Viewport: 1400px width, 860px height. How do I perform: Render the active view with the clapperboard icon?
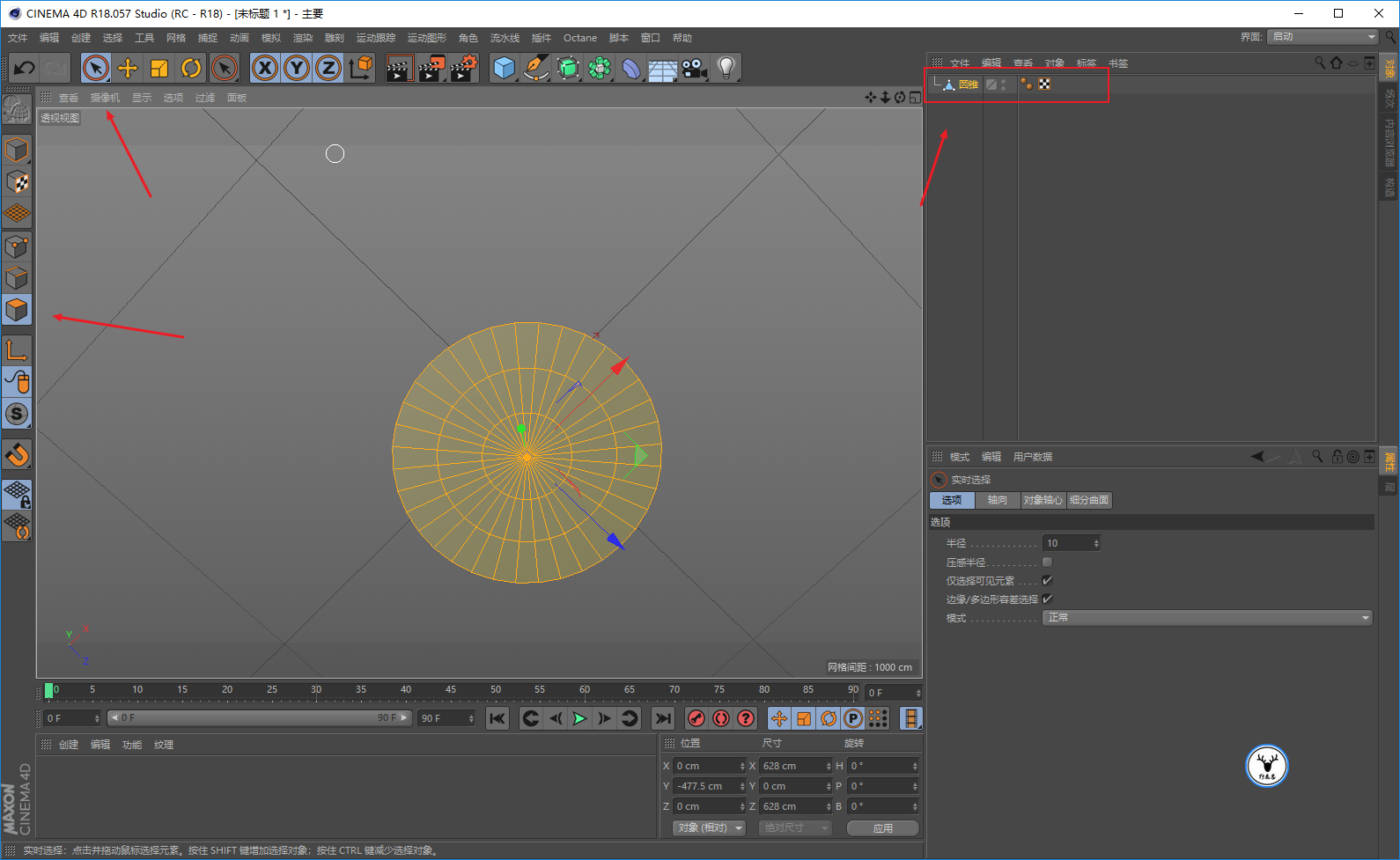[399, 68]
